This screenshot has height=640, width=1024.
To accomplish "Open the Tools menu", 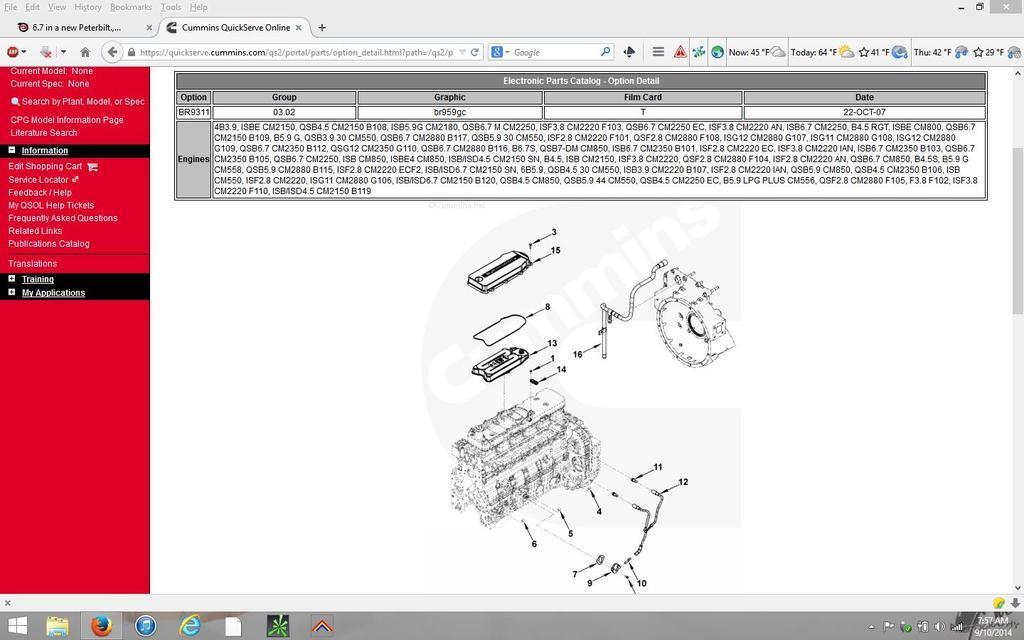I will pyautogui.click(x=170, y=7).
